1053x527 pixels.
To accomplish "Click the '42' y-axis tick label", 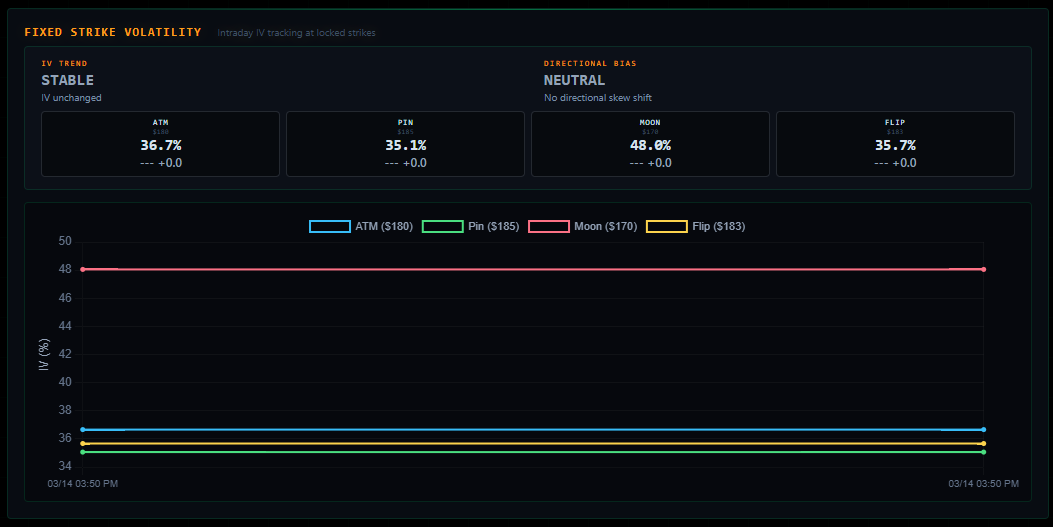I will 65,354.
